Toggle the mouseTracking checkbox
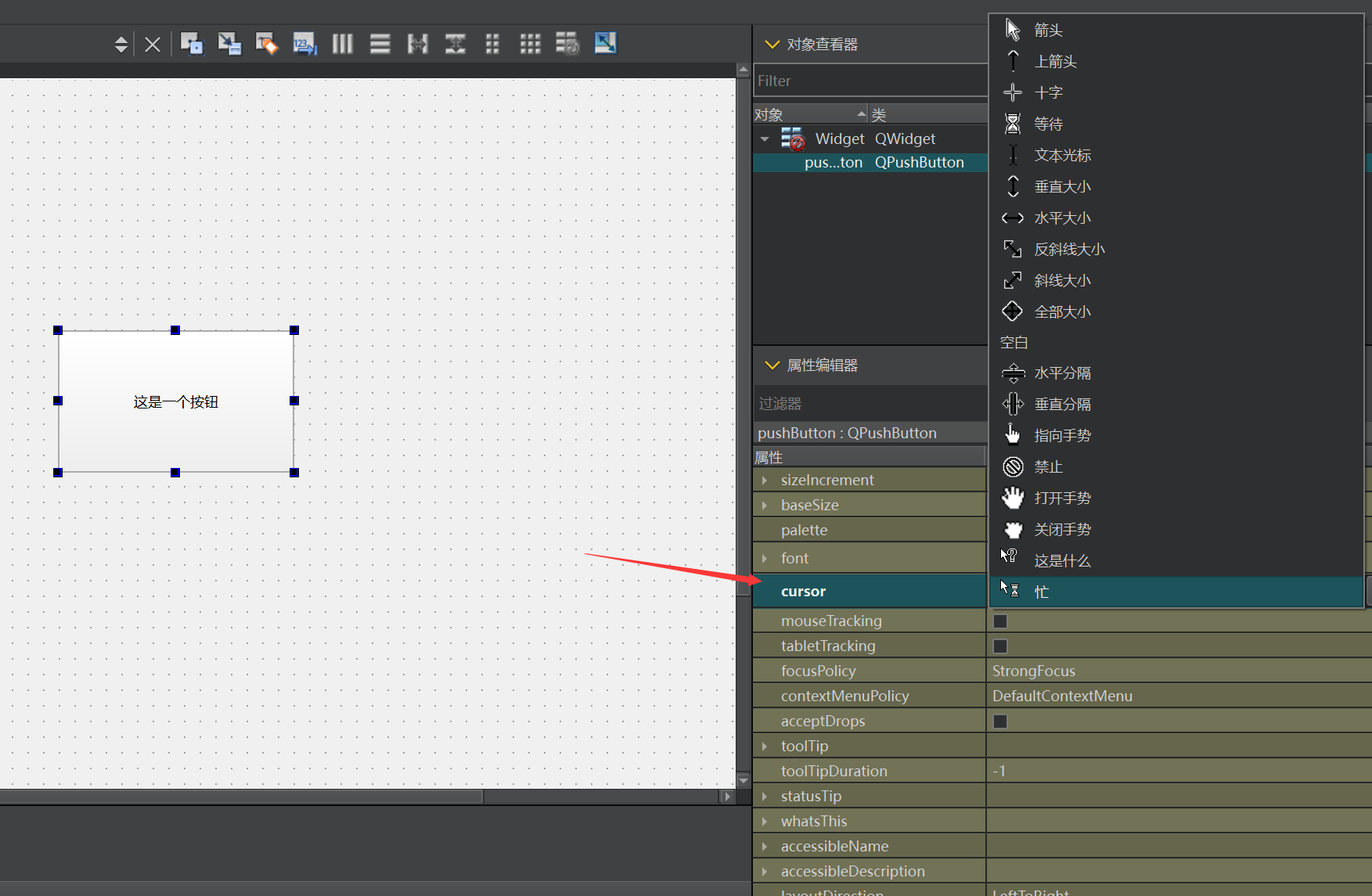Image resolution: width=1372 pixels, height=896 pixels. (1000, 621)
